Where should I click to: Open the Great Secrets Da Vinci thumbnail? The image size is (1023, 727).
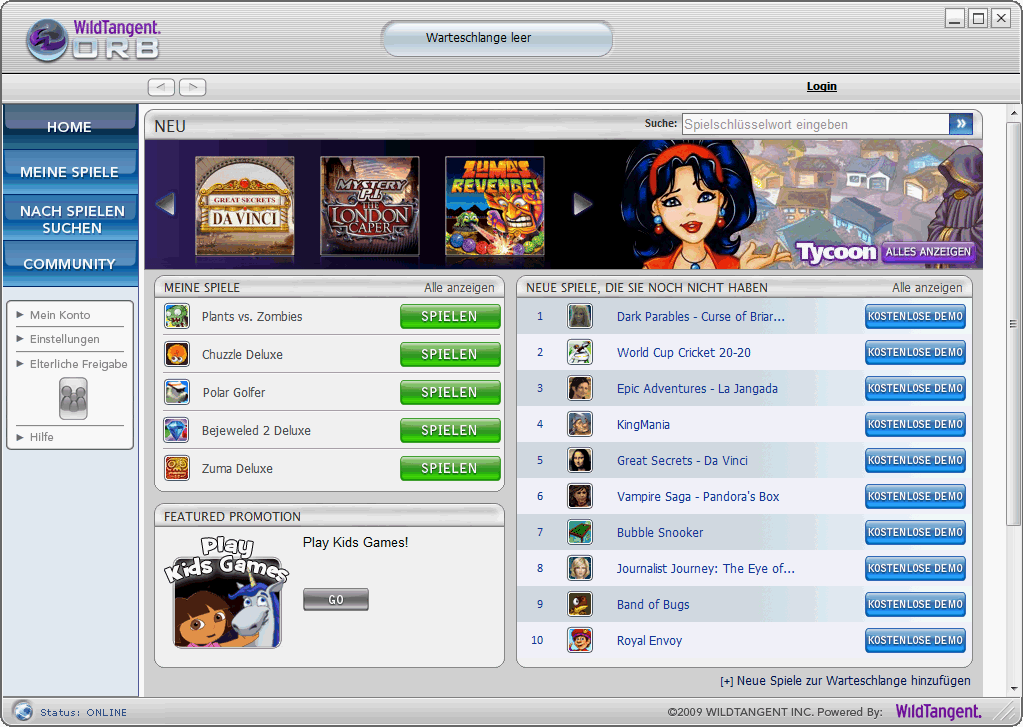tap(245, 206)
